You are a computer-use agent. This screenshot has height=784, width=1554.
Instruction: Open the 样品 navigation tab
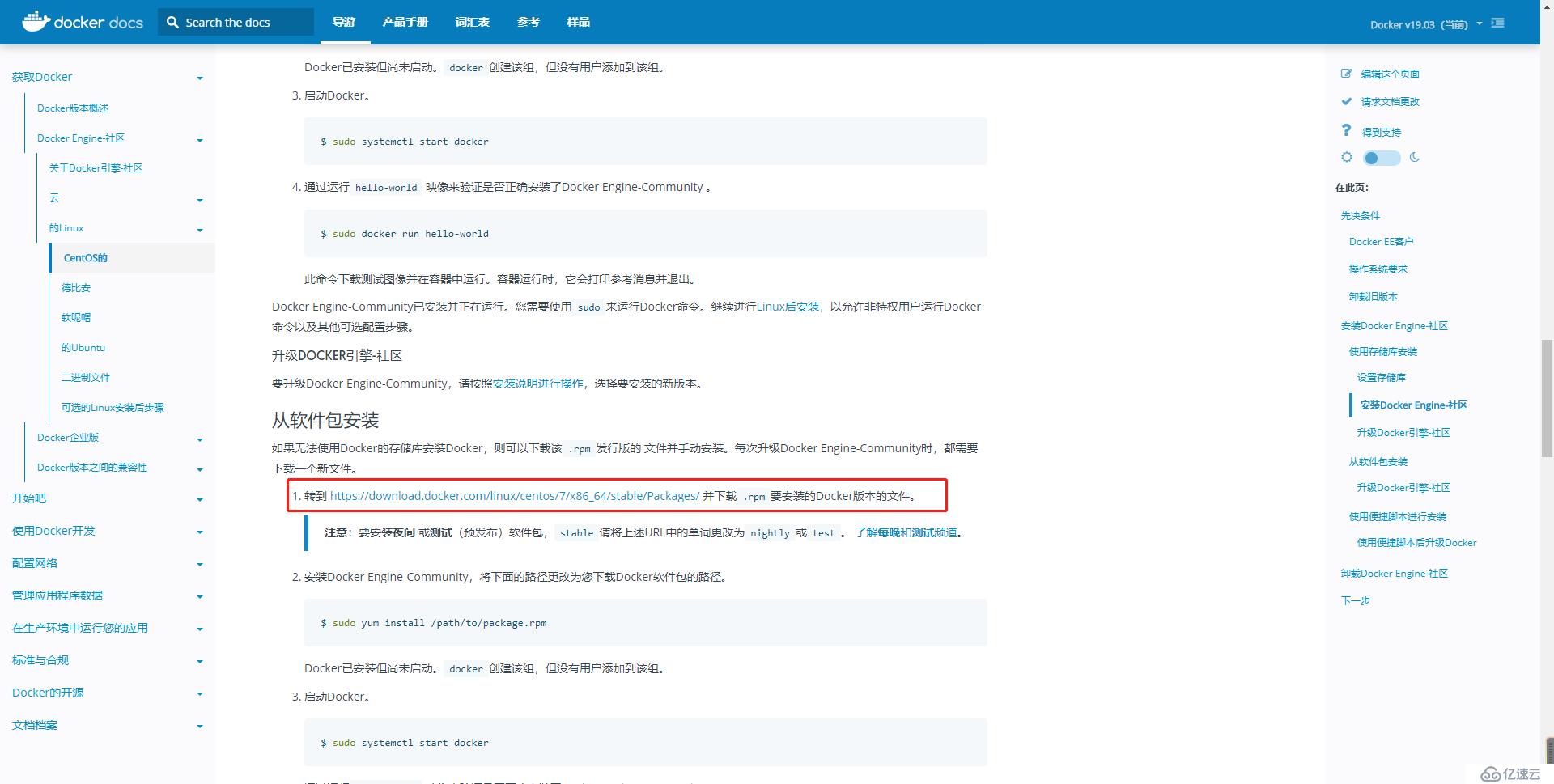[579, 22]
